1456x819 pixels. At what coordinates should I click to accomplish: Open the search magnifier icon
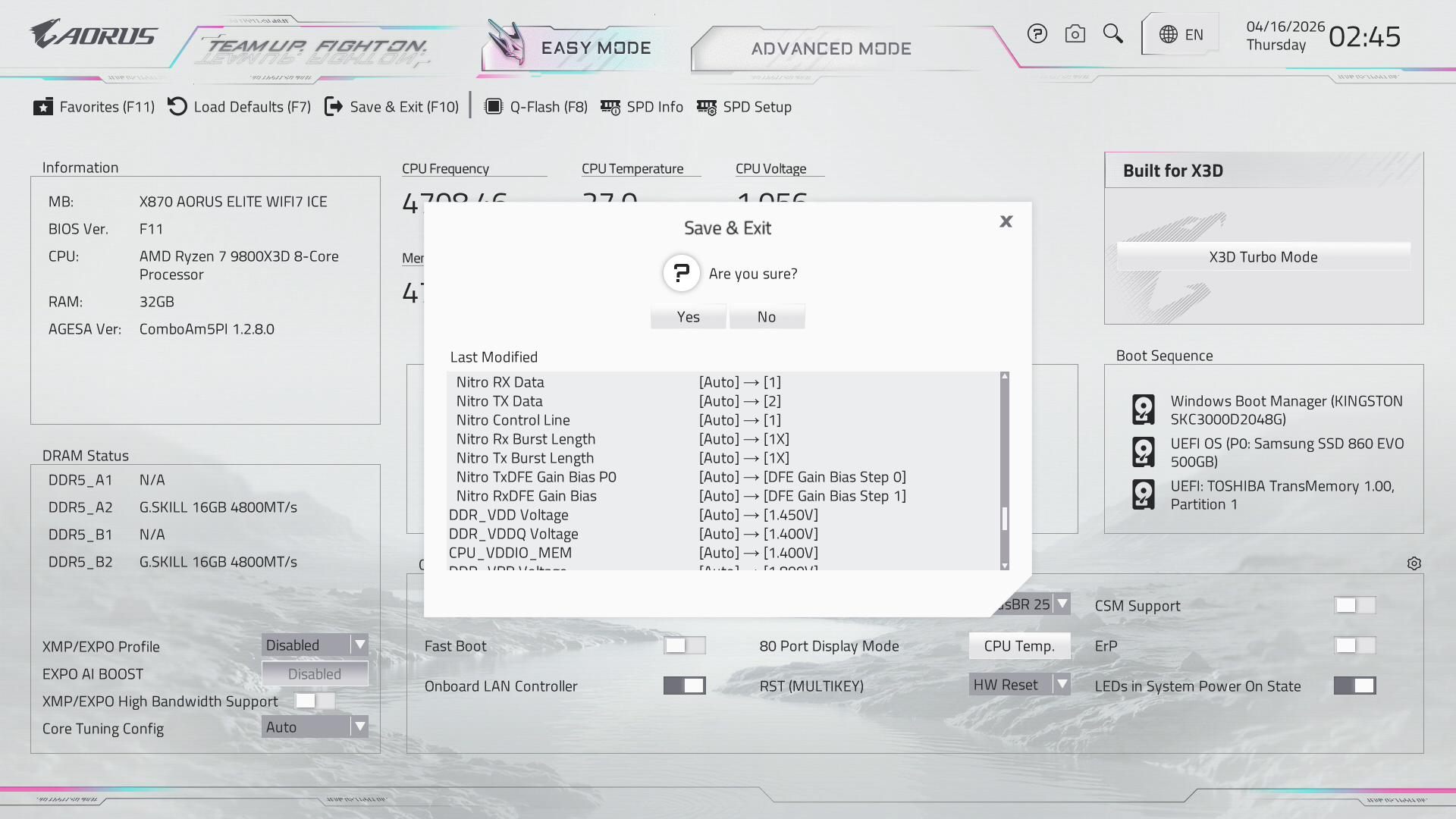1112,34
